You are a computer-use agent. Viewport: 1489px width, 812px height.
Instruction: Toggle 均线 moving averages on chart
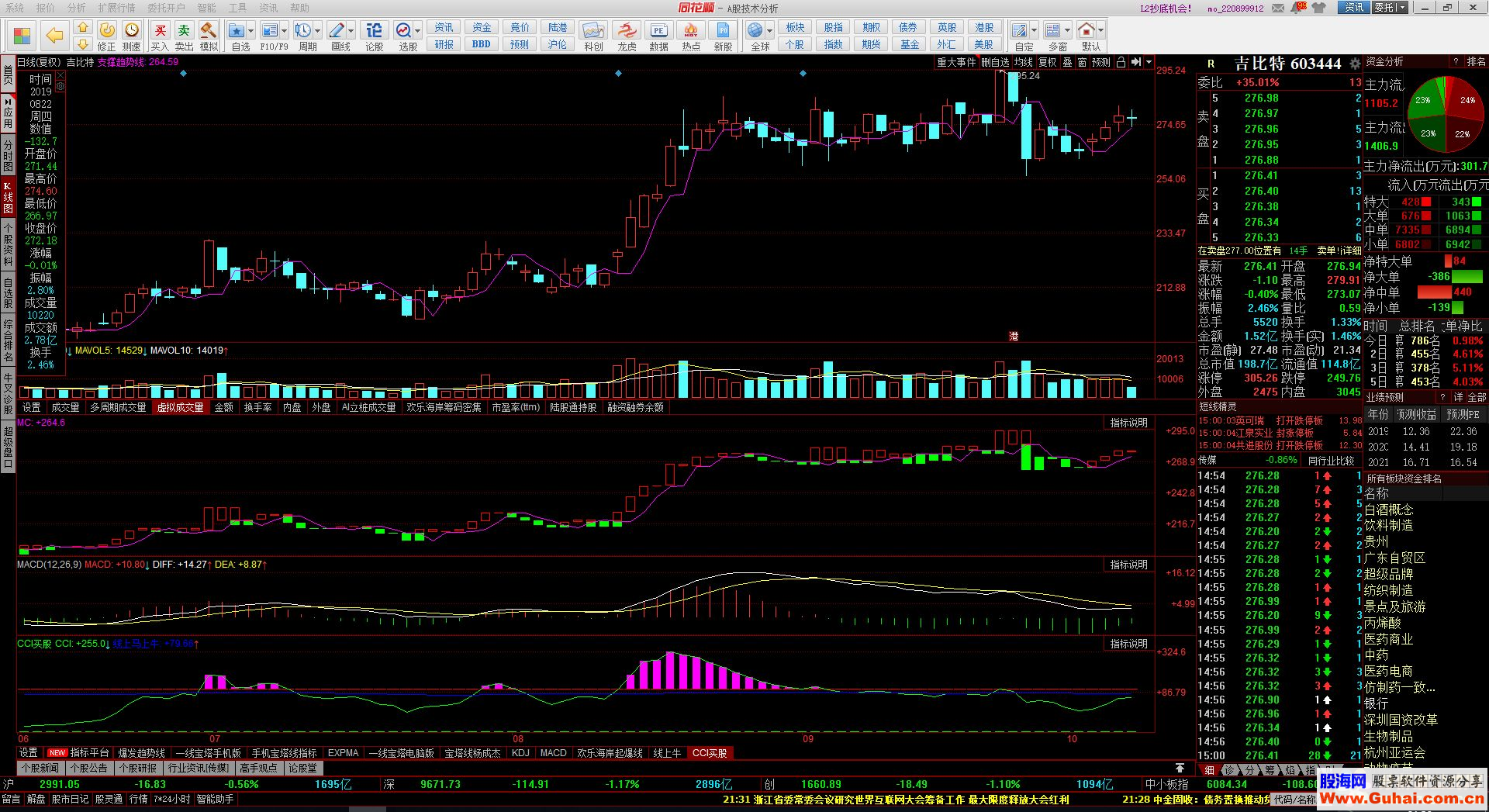tap(1024, 62)
